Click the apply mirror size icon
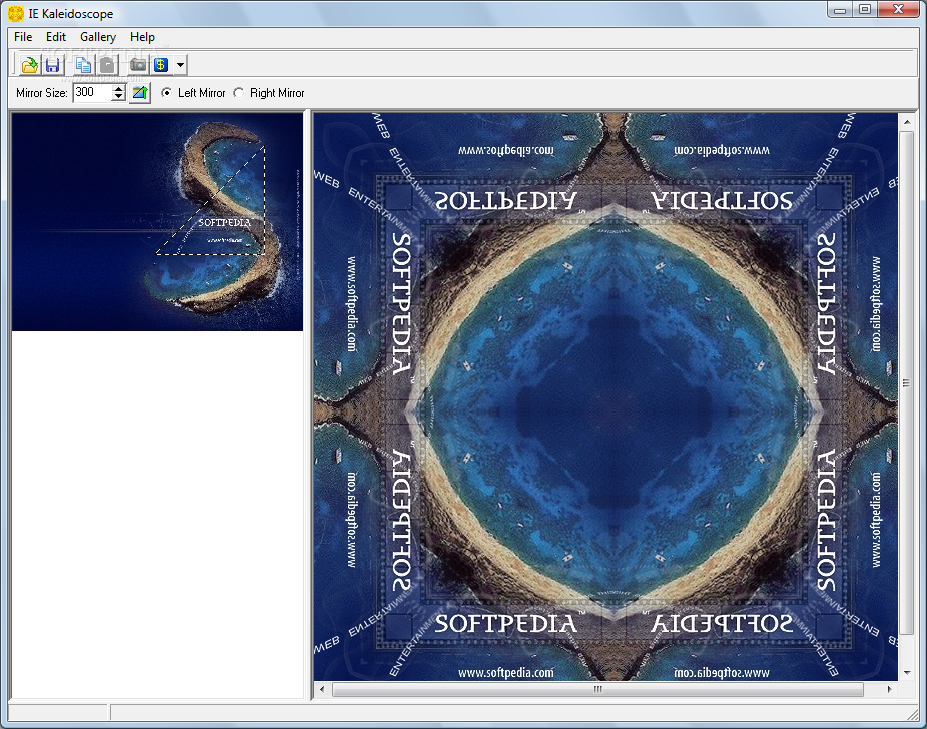Image resolution: width=927 pixels, height=729 pixels. [x=140, y=92]
